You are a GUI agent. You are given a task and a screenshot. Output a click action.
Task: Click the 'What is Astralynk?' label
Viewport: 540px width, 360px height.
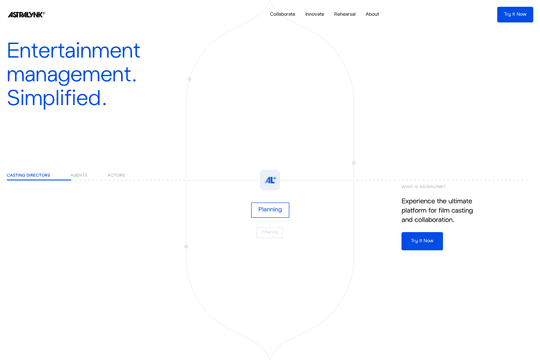[x=423, y=187]
